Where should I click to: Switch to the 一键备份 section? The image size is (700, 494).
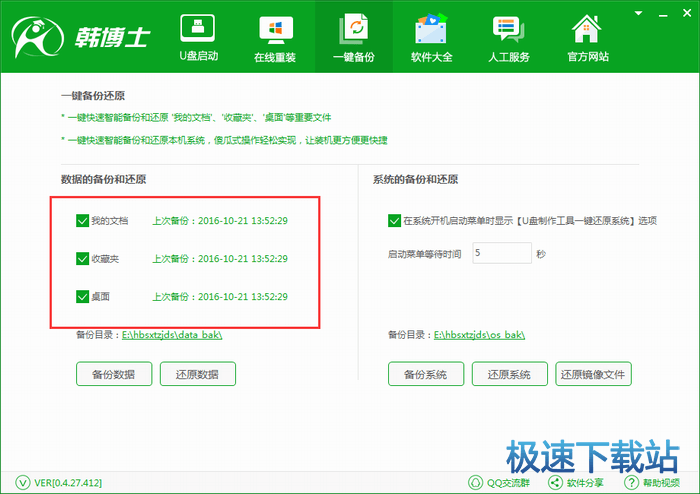[x=354, y=38]
